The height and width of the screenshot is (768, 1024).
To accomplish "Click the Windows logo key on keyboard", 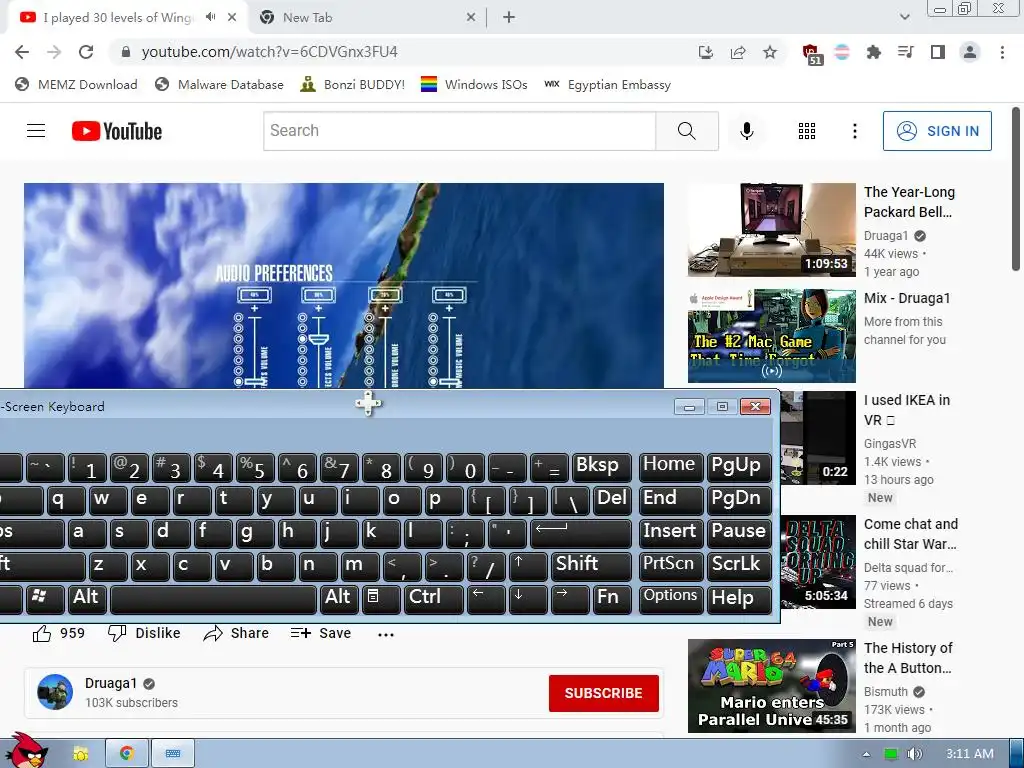I will [x=45, y=599].
